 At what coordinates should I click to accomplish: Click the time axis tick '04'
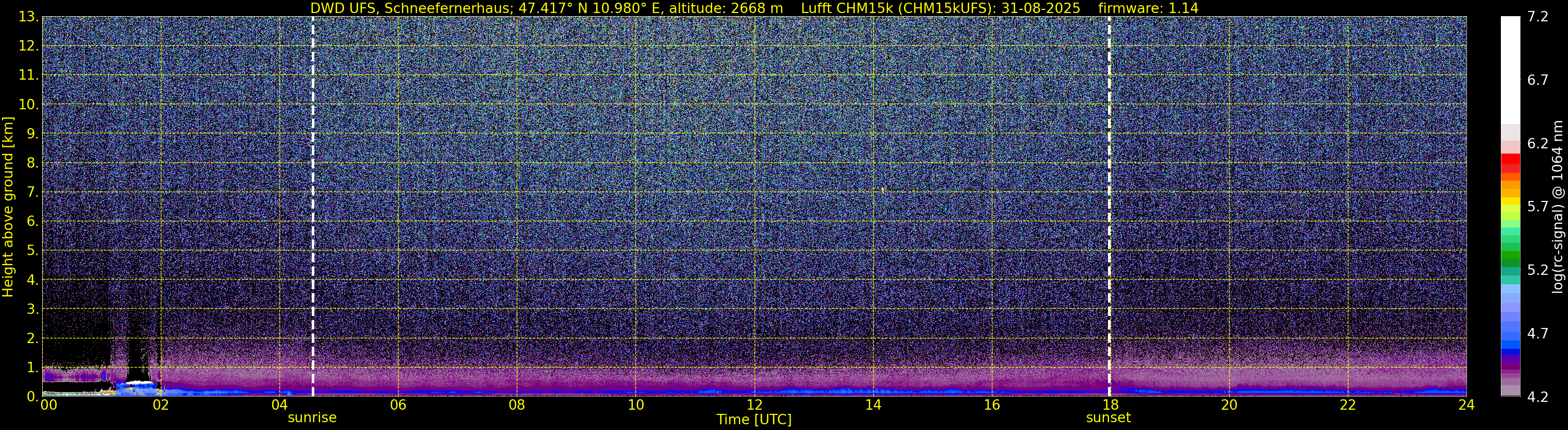coord(279,405)
